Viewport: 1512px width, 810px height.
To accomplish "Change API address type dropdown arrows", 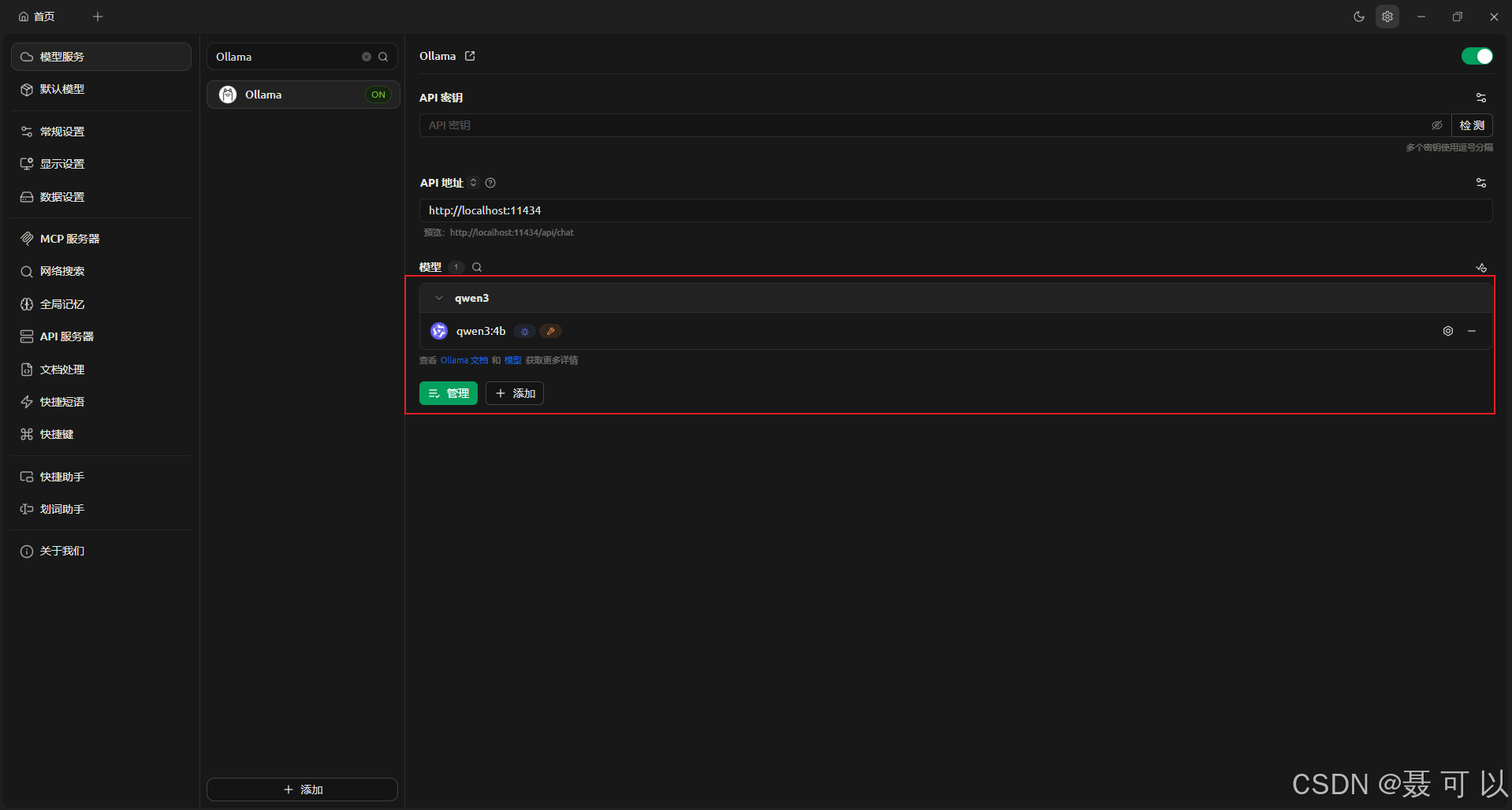I will [473, 183].
